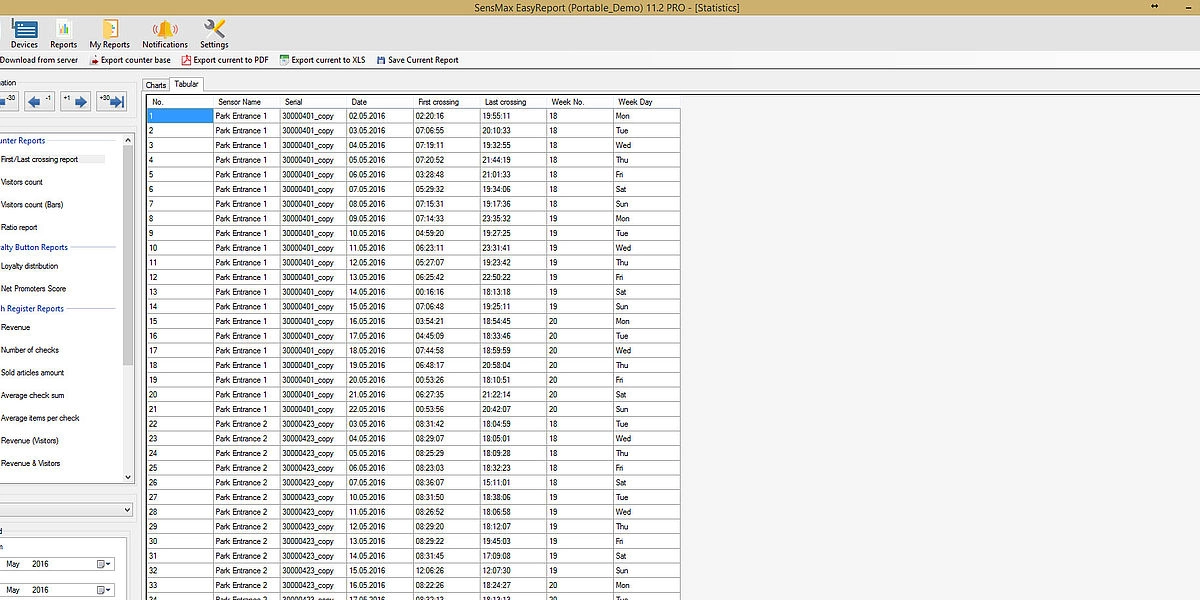The width and height of the screenshot is (1200, 600).
Task: Sort by the Date column header
Action: click(x=380, y=102)
